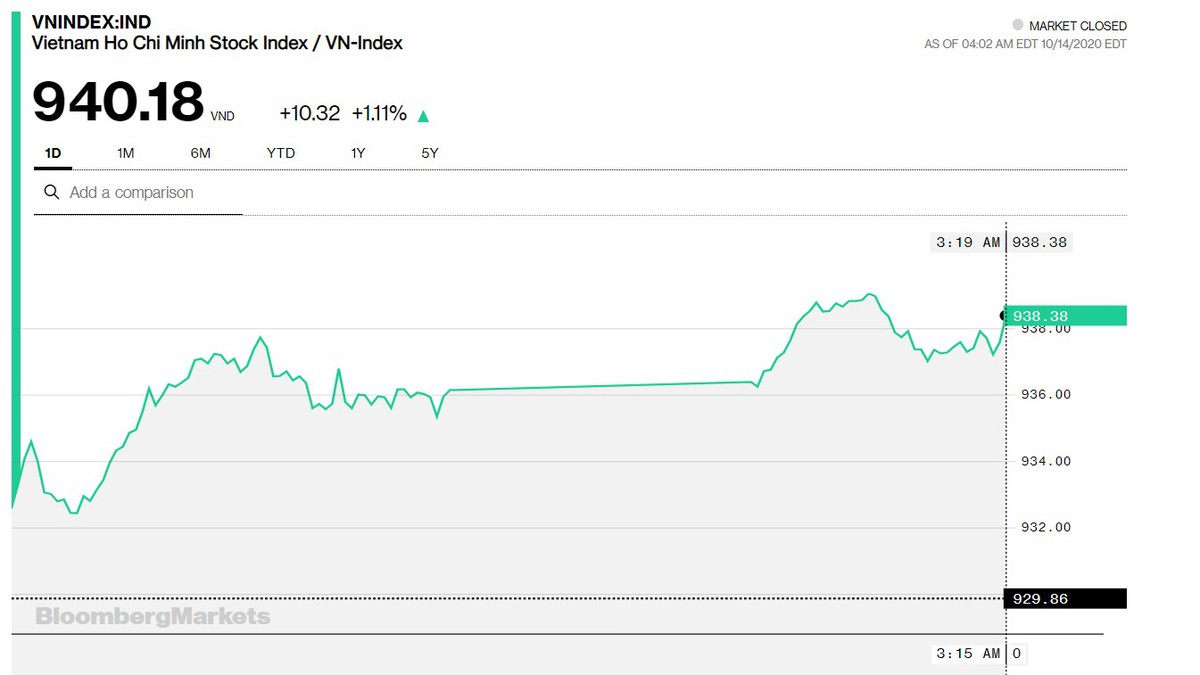The width and height of the screenshot is (1200, 675).
Task: Click the 940.18 index price
Action: pyautogui.click(x=118, y=102)
